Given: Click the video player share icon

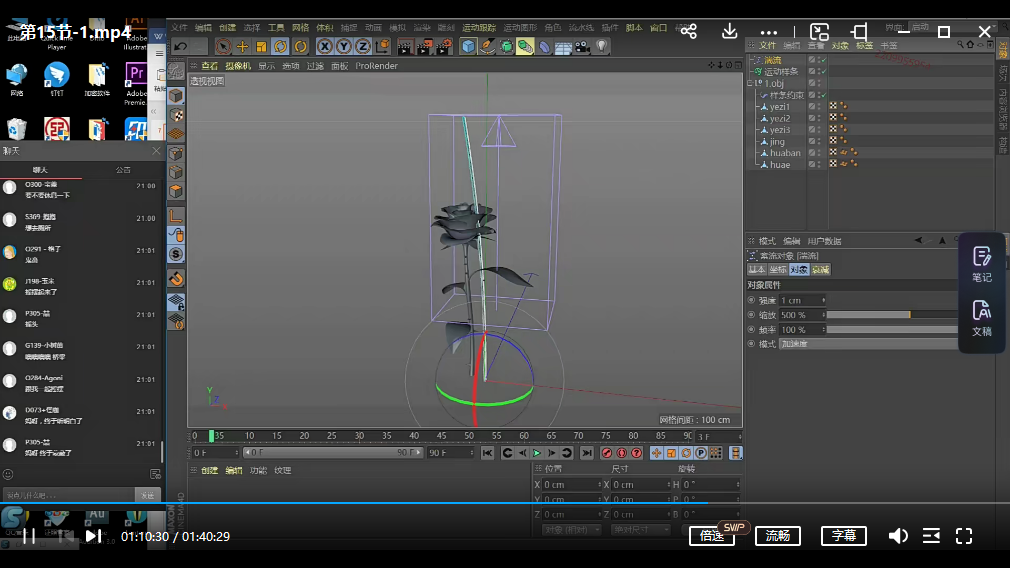Looking at the screenshot, I should pyautogui.click(x=689, y=31).
